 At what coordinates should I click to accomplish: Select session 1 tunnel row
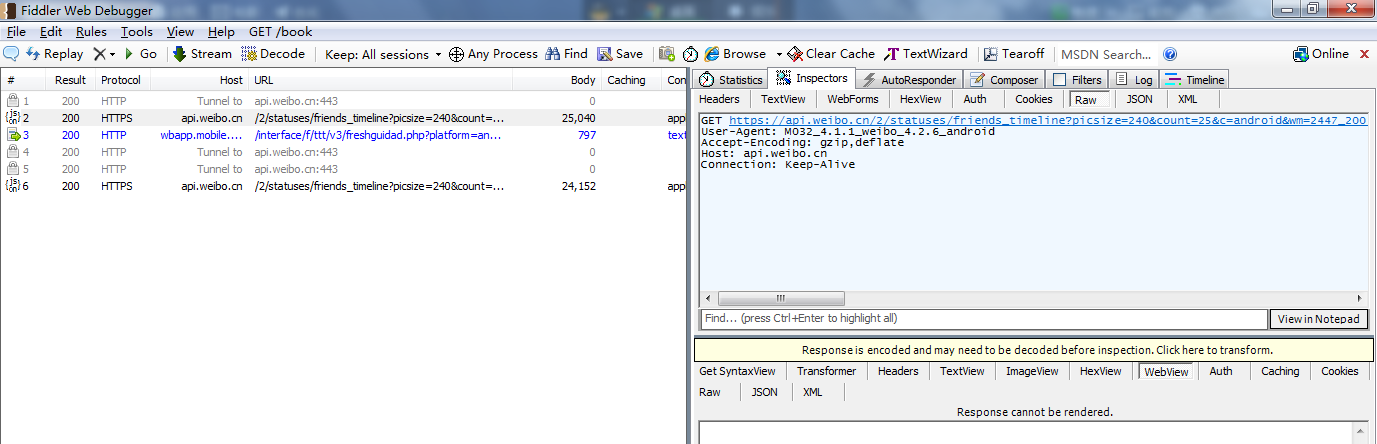(x=344, y=101)
